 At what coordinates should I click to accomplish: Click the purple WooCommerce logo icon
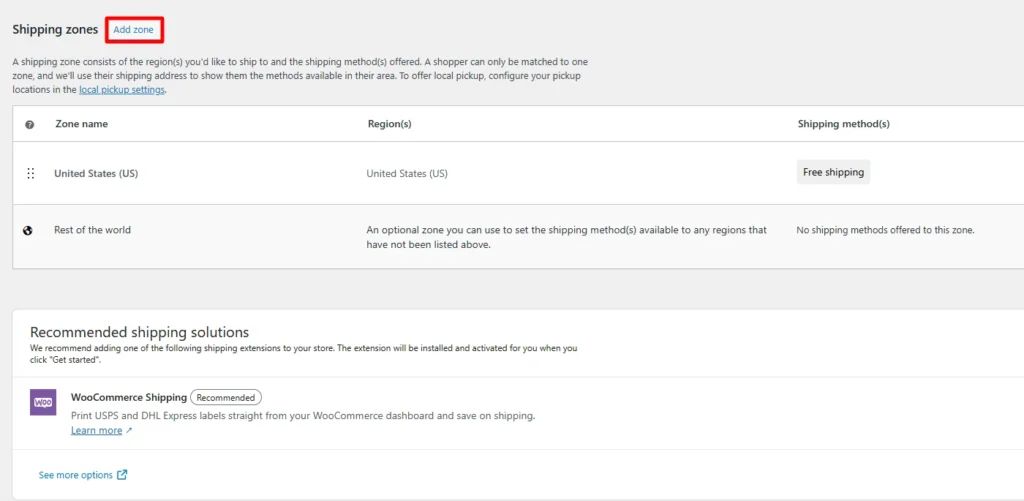(x=43, y=402)
